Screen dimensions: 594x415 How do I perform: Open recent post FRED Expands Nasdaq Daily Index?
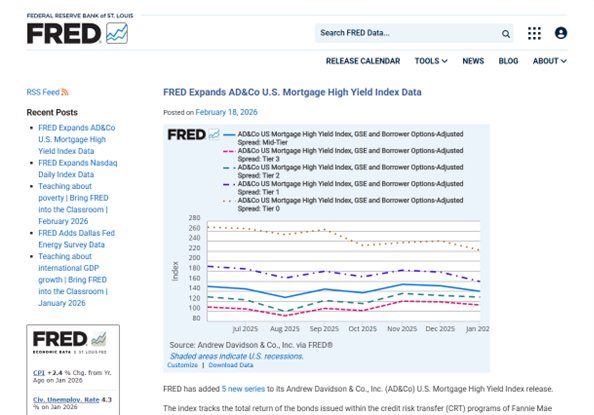[78, 169]
